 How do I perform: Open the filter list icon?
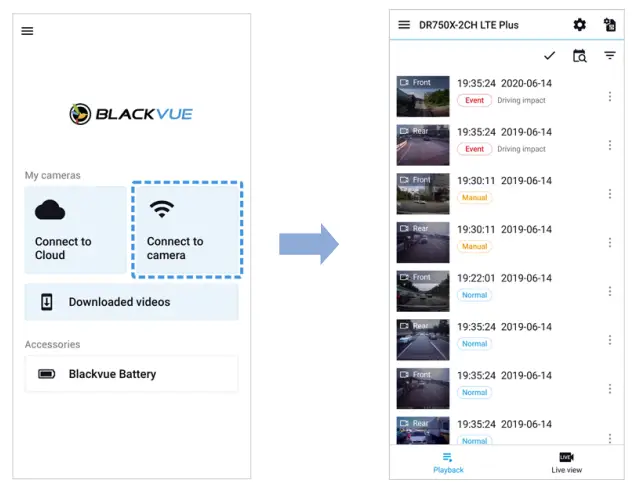(610, 56)
